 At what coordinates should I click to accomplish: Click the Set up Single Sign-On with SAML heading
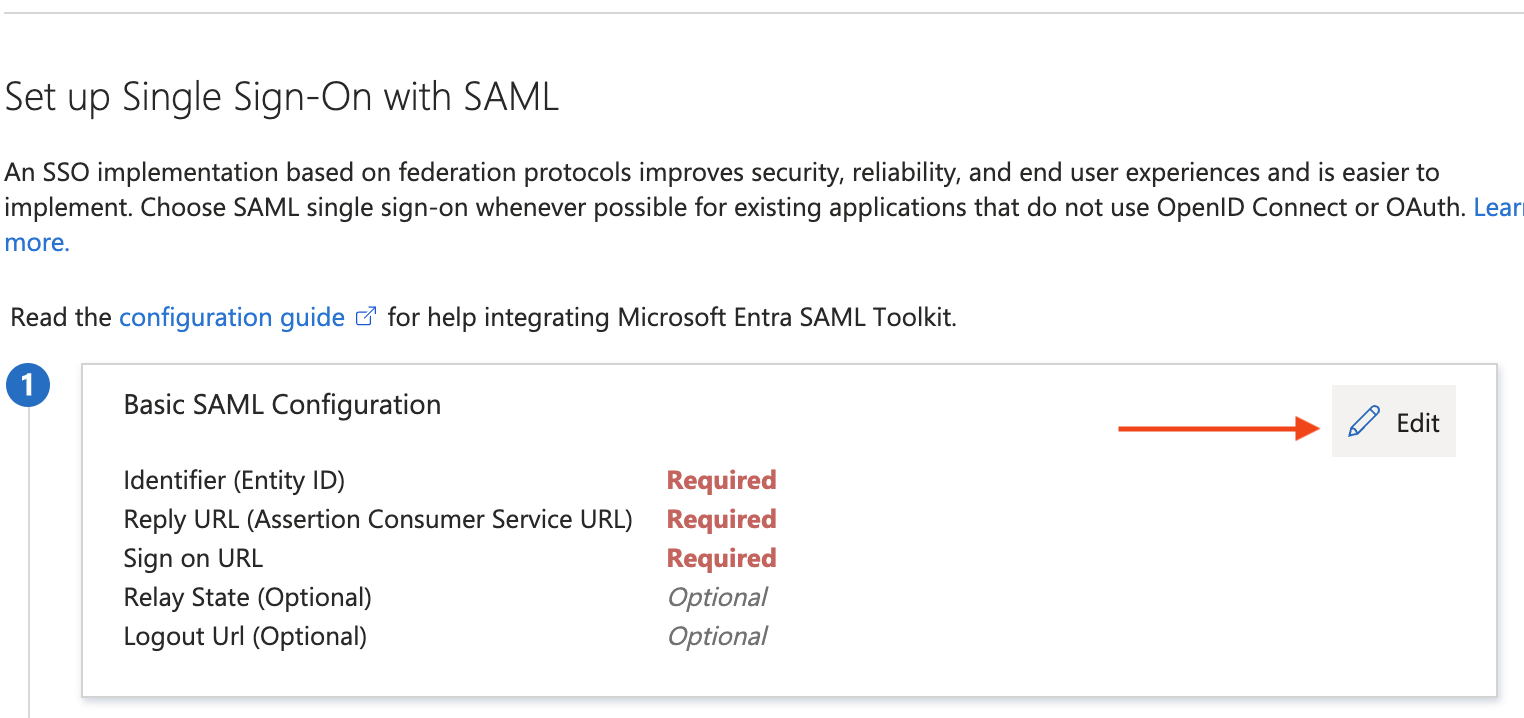(281, 98)
